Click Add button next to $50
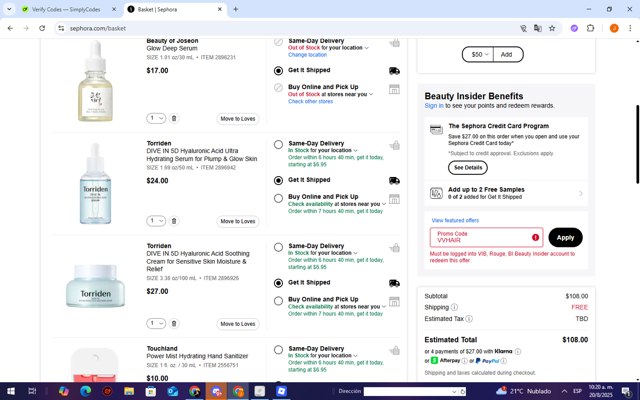 [x=507, y=54]
